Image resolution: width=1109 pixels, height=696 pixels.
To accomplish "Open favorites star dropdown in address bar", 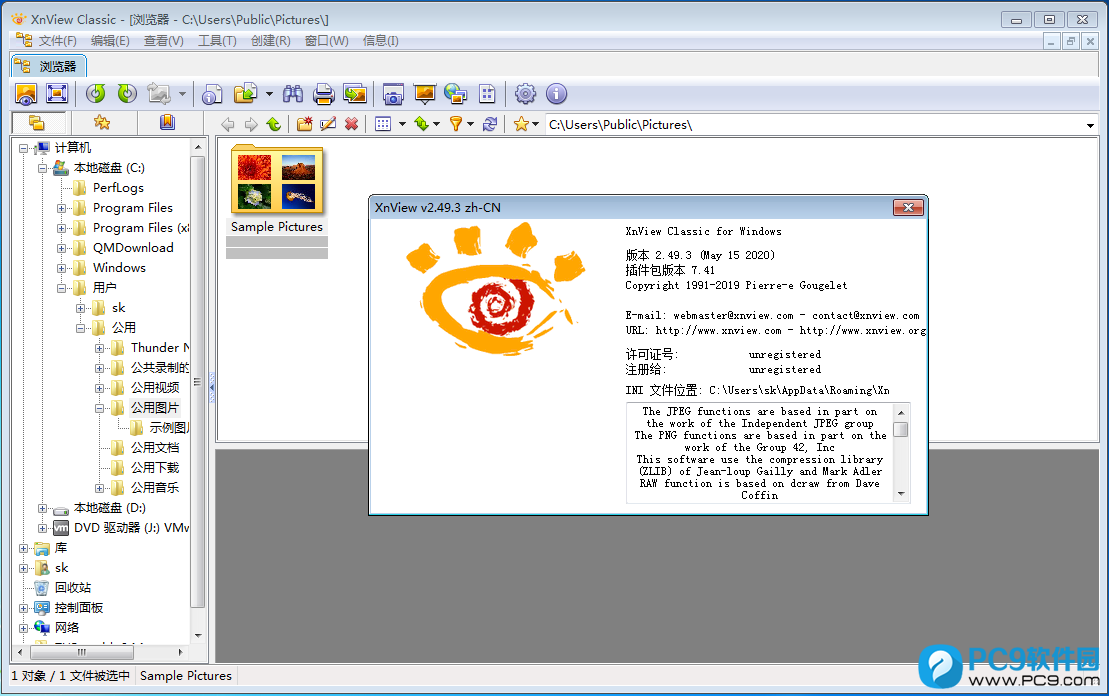I will tap(526, 124).
